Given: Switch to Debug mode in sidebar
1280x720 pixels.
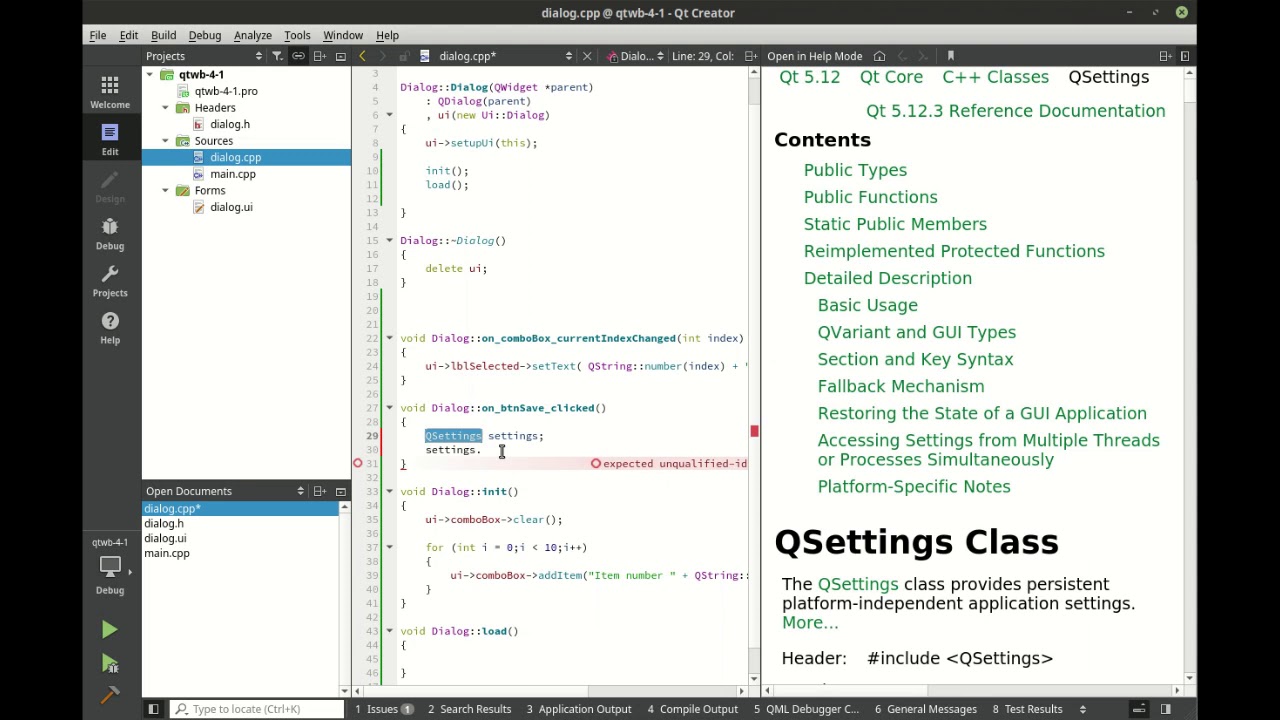Looking at the screenshot, I should click(110, 233).
